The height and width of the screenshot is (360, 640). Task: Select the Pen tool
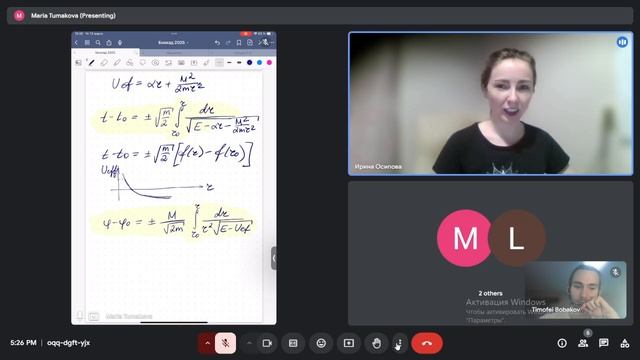91,62
